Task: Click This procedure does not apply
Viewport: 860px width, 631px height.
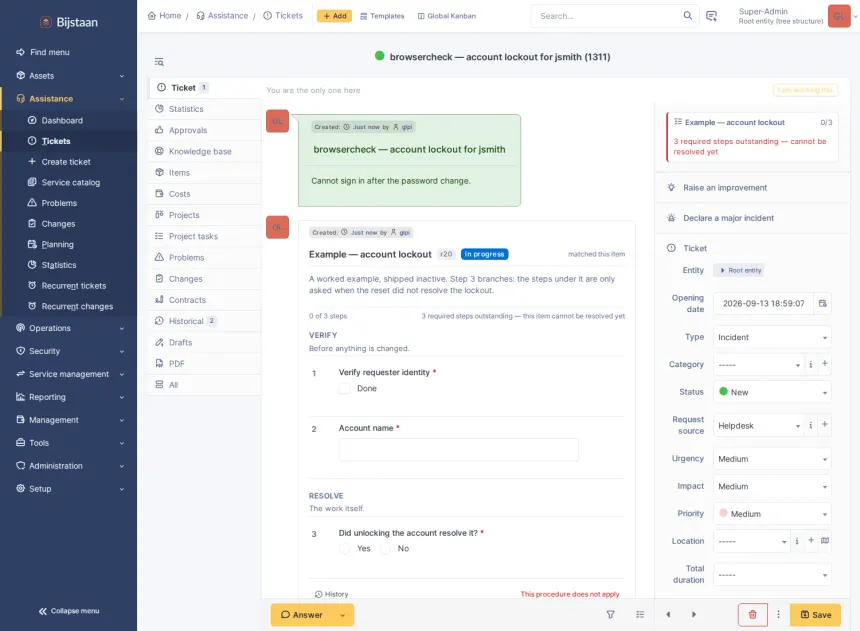Action: 569,594
